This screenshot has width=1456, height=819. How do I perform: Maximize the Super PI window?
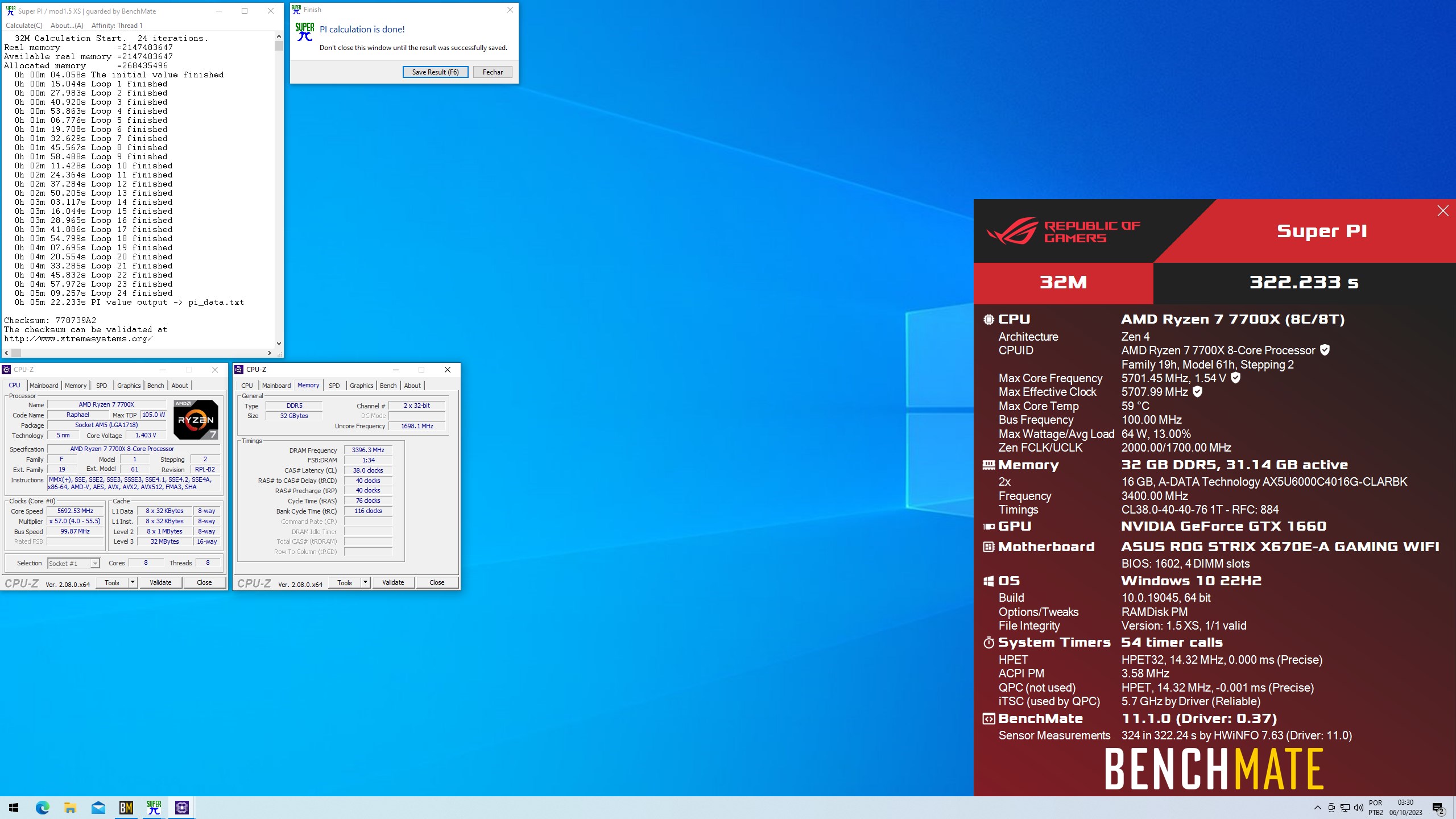click(x=245, y=11)
